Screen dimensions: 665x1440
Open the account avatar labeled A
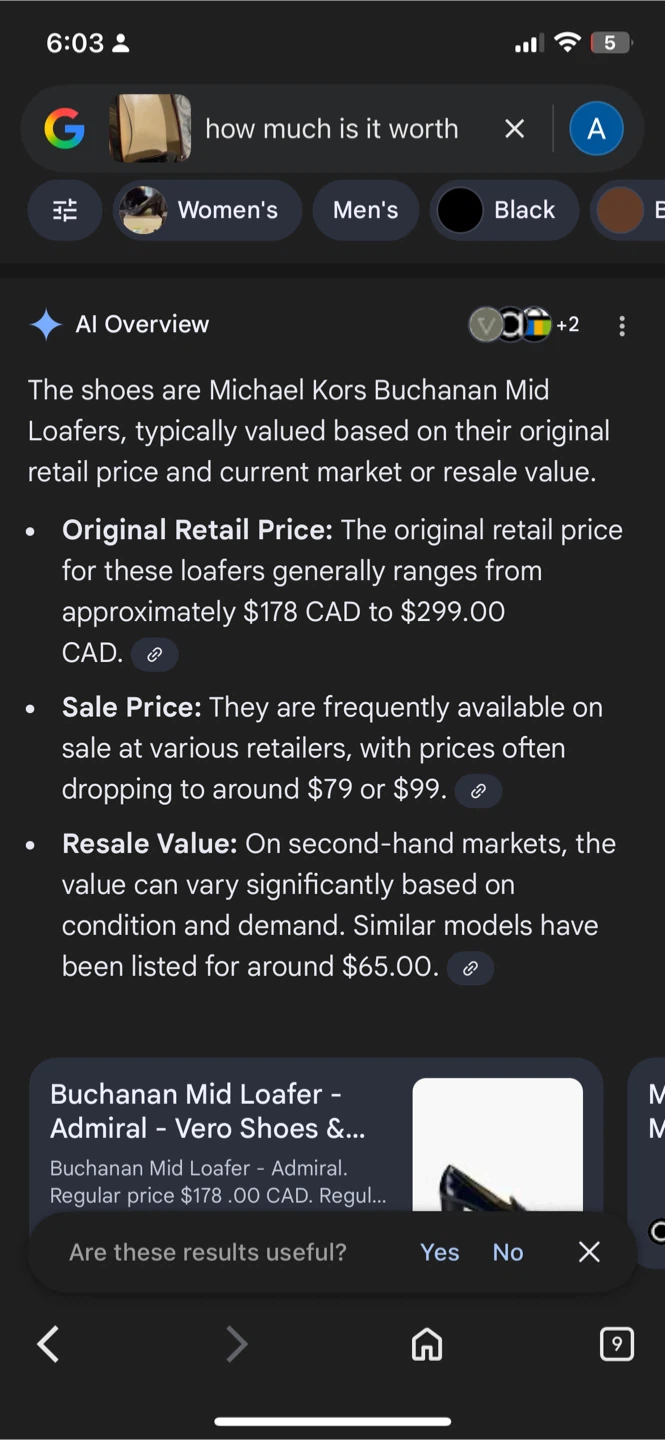click(x=596, y=129)
